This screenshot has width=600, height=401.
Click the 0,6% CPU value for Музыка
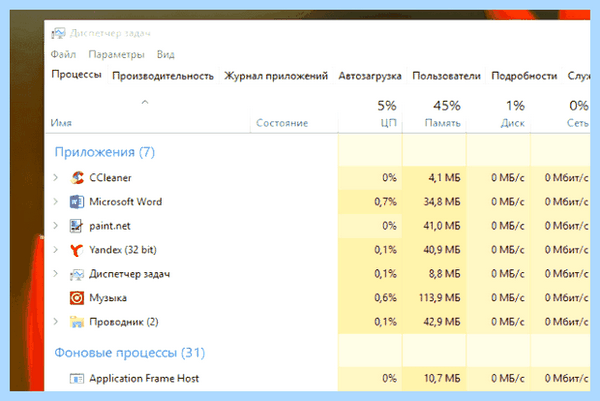(x=385, y=298)
